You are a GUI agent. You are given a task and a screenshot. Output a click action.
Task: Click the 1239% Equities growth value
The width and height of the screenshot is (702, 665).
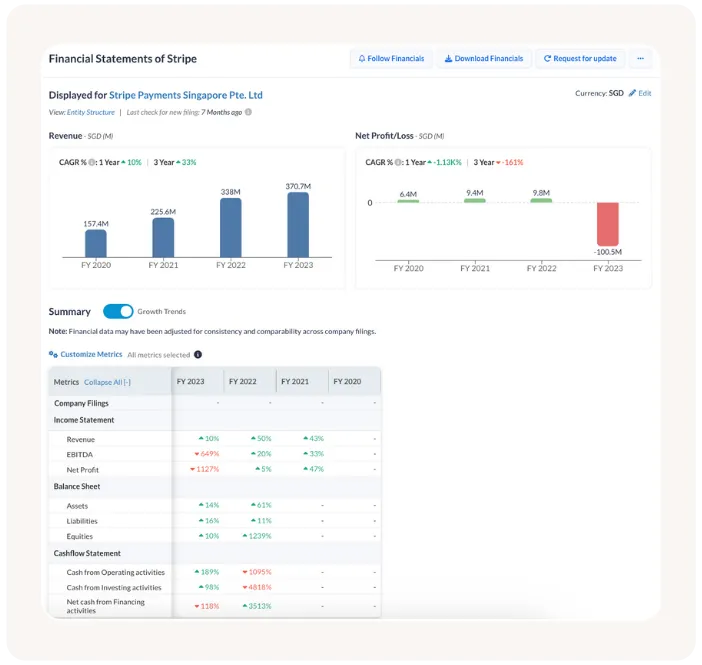[257, 536]
